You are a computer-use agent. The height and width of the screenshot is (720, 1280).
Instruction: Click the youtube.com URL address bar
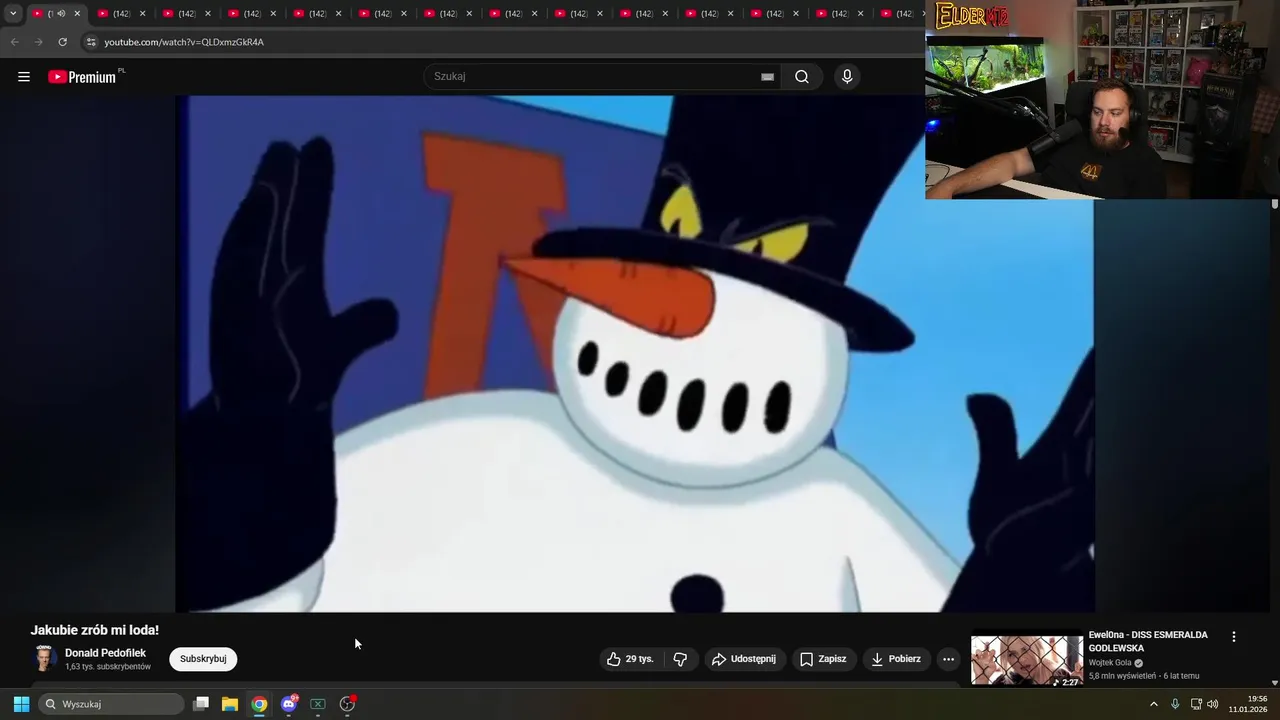184,42
